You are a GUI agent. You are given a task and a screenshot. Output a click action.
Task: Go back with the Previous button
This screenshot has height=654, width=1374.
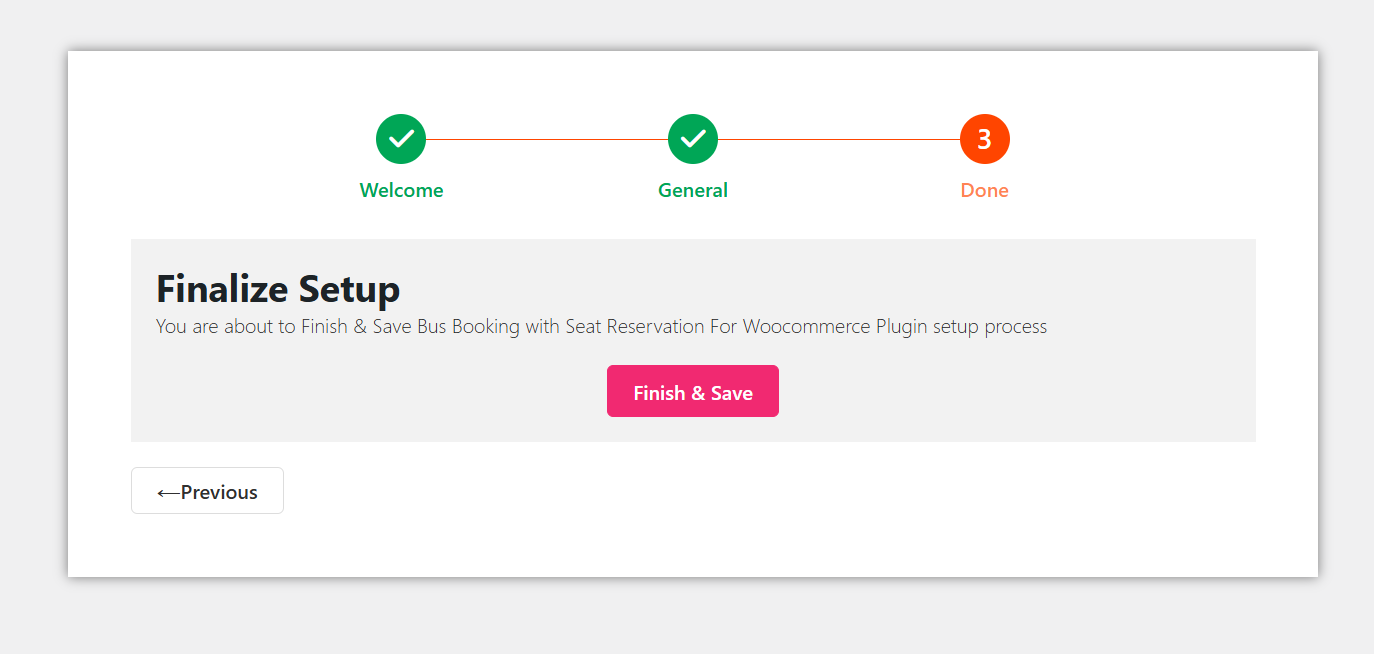tap(208, 491)
